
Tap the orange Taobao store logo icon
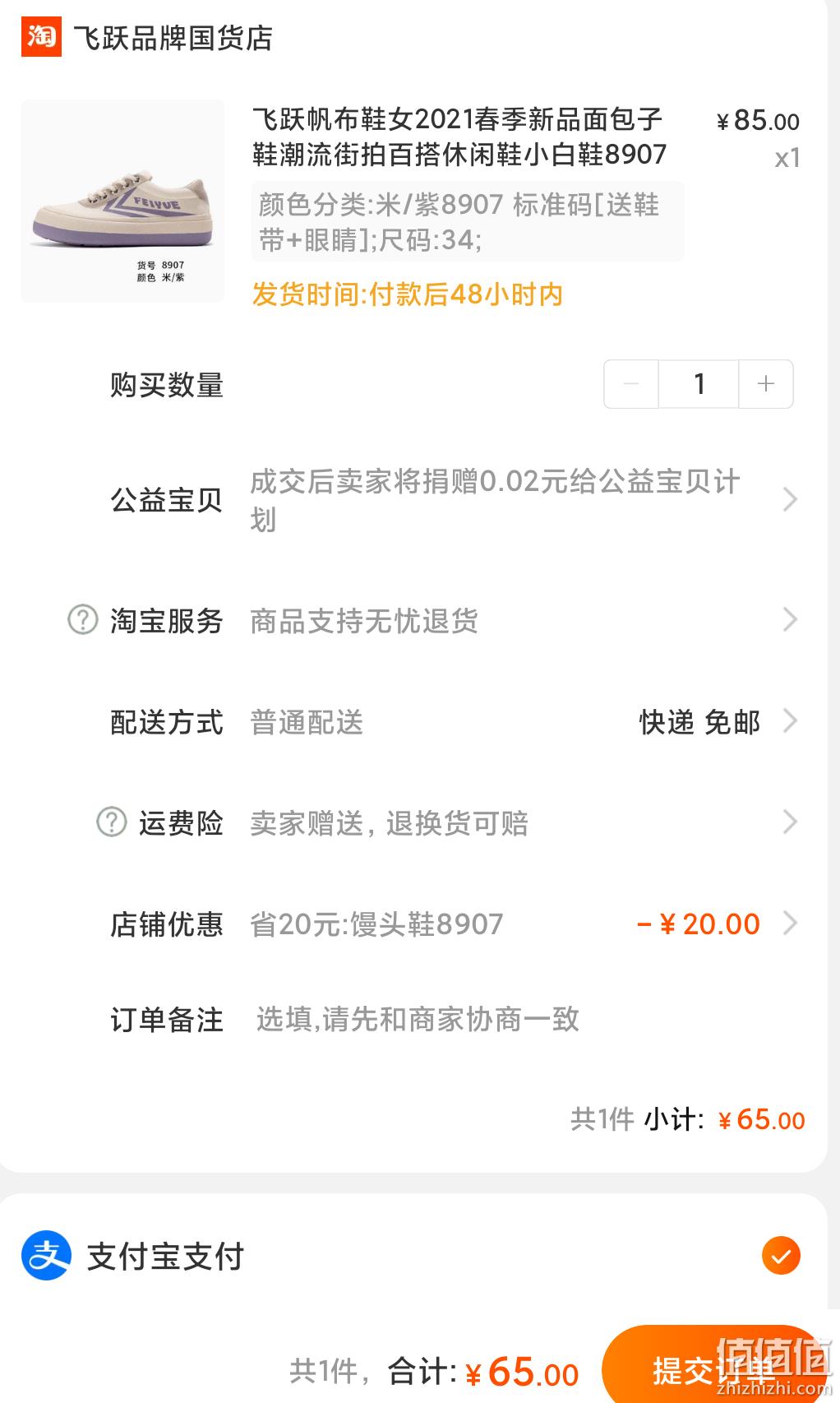[x=41, y=37]
